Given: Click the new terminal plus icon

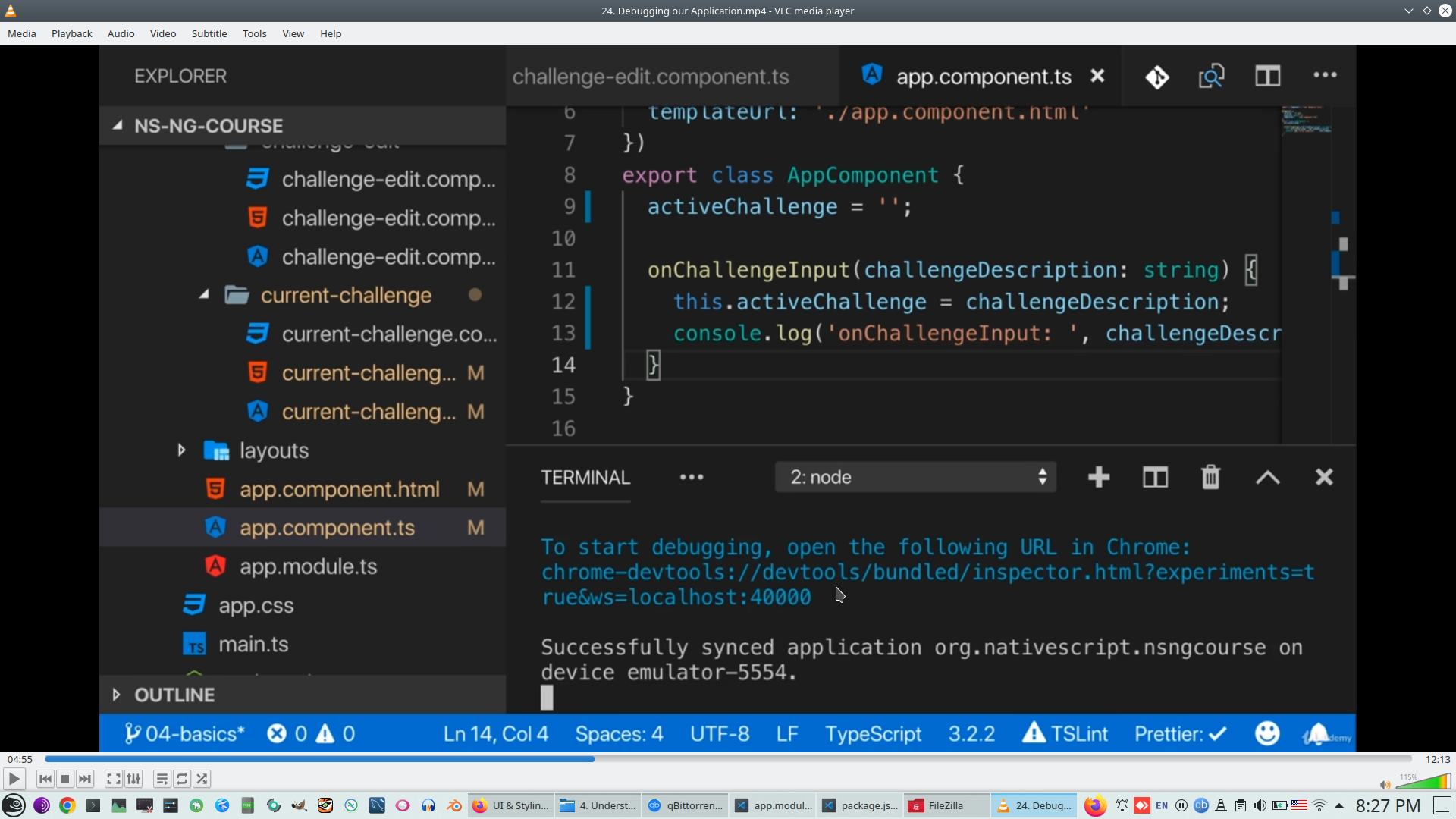Looking at the screenshot, I should 1098,477.
